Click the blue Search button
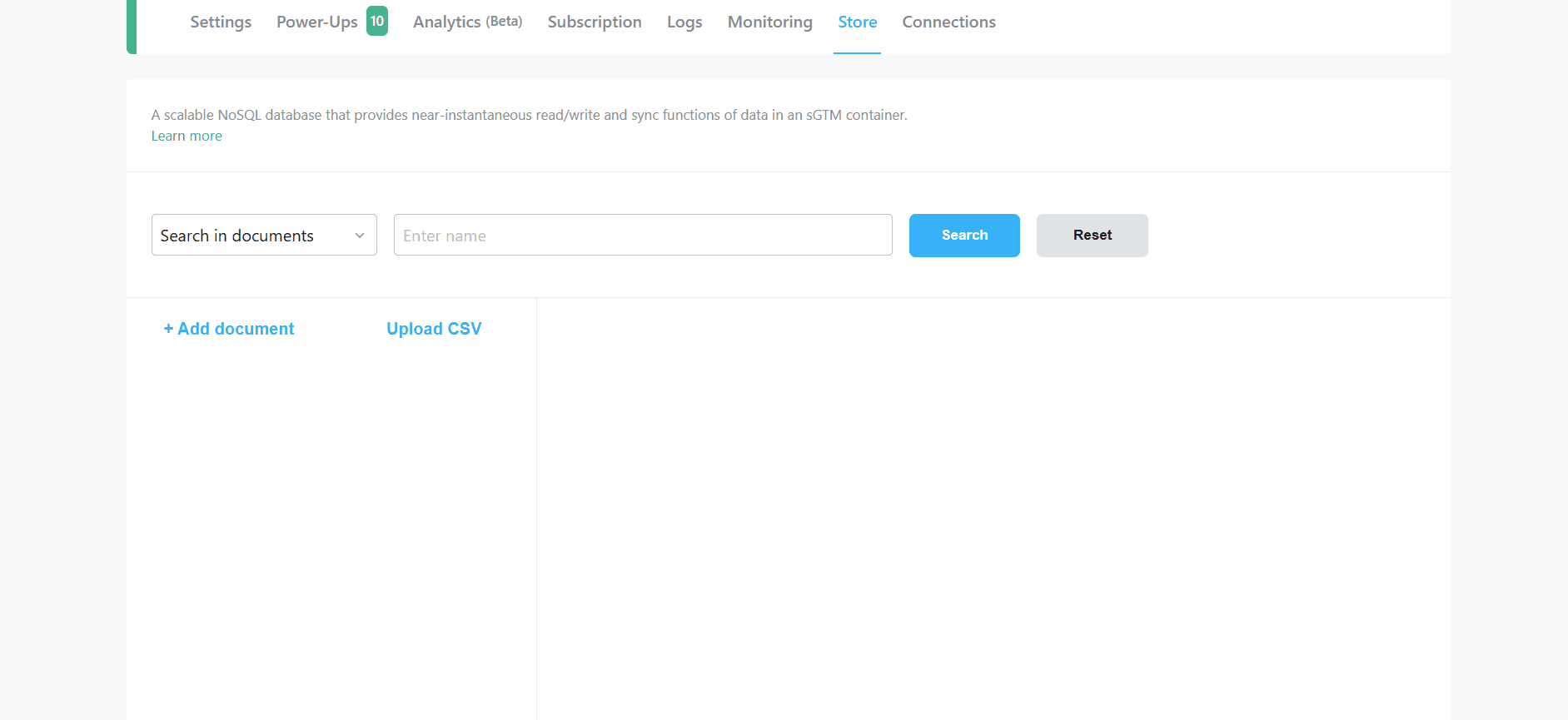 click(x=964, y=236)
